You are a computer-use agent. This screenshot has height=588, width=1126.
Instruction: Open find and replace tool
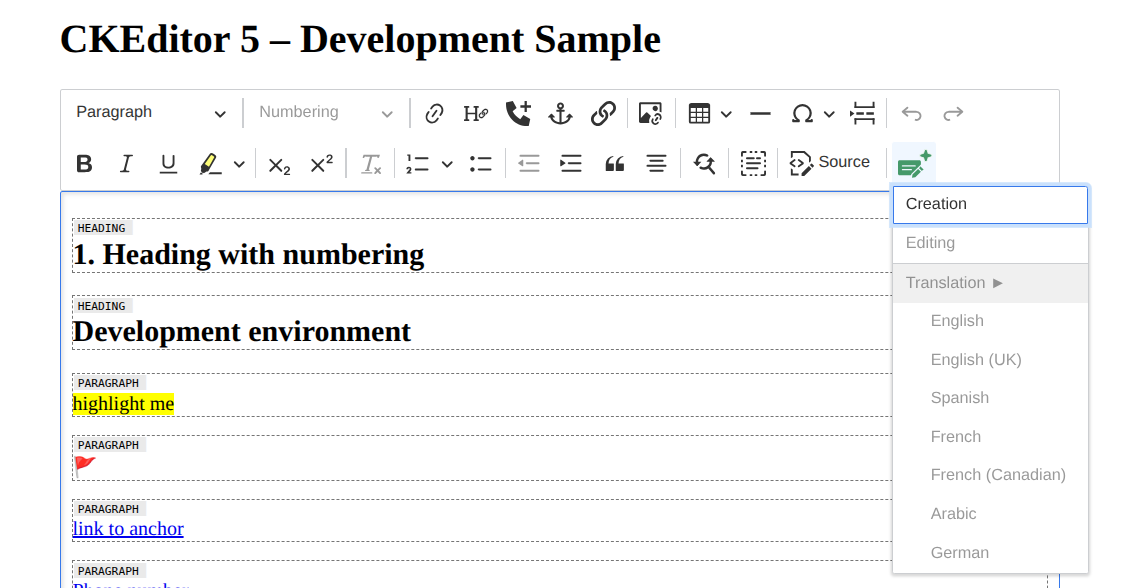pyautogui.click(x=704, y=163)
